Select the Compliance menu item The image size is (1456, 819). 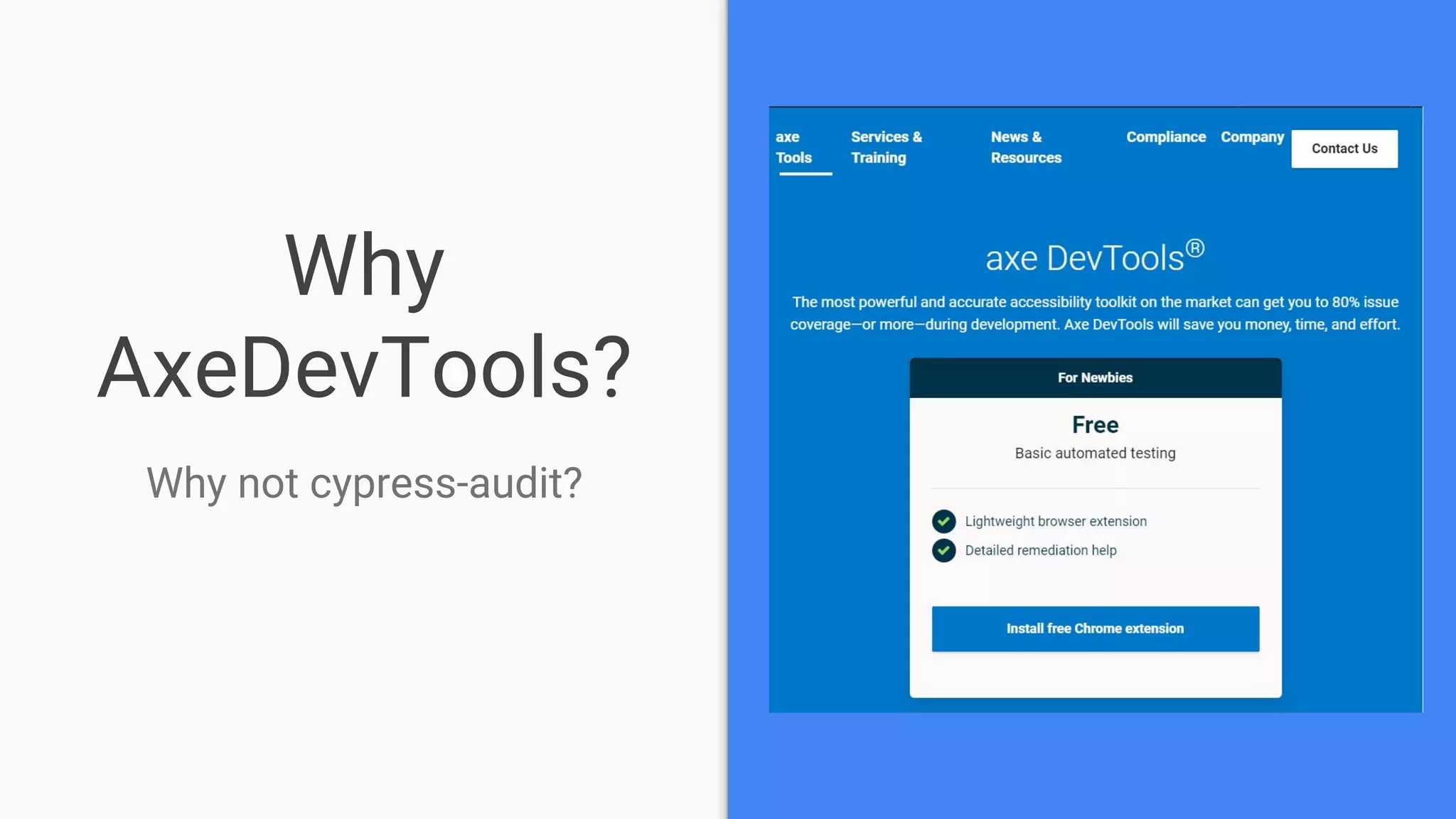[1166, 136]
